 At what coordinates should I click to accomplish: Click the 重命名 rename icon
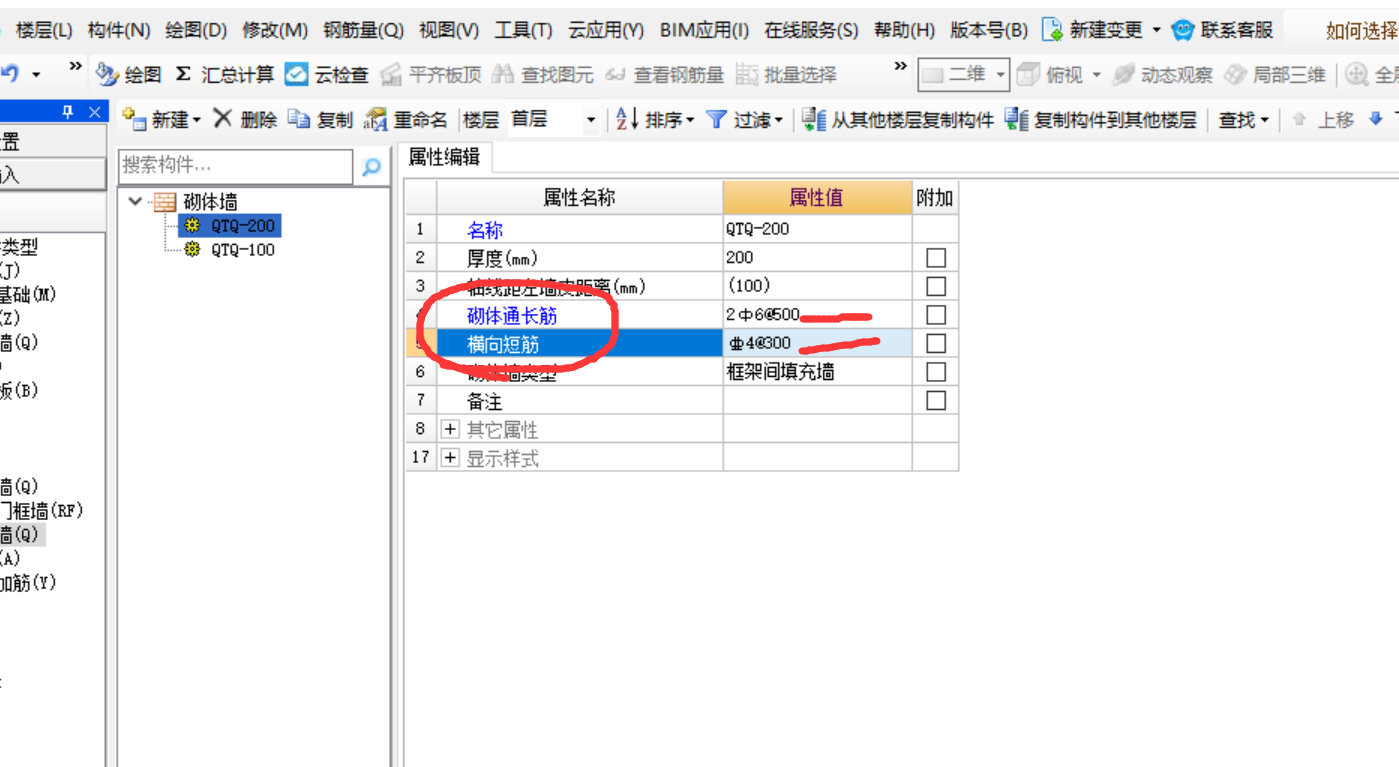click(x=375, y=120)
